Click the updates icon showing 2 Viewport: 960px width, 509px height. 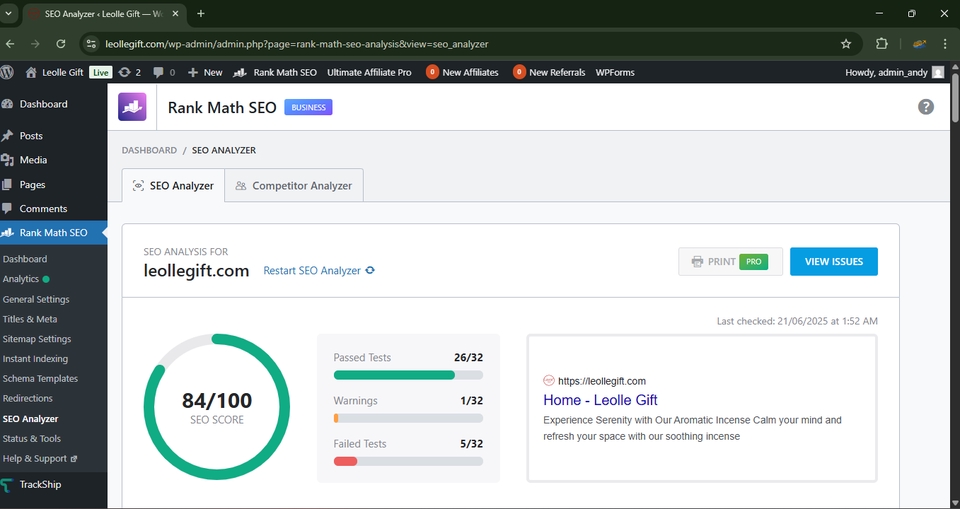pos(130,72)
